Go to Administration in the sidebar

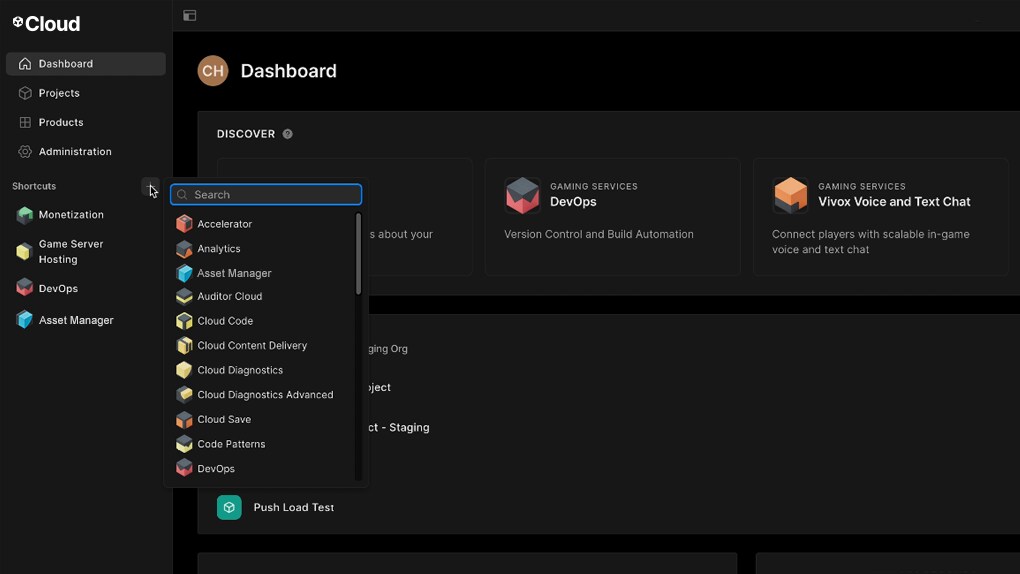click(75, 152)
